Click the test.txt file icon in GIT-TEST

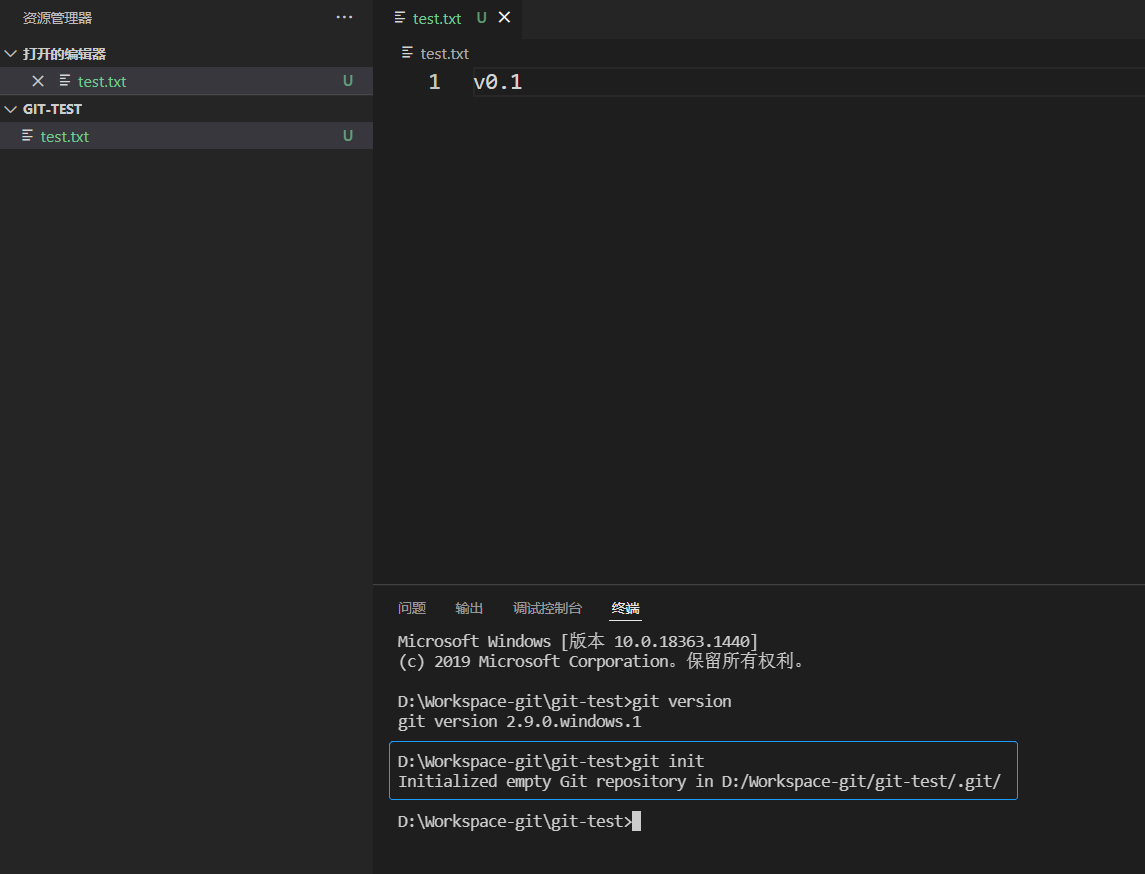[28, 136]
